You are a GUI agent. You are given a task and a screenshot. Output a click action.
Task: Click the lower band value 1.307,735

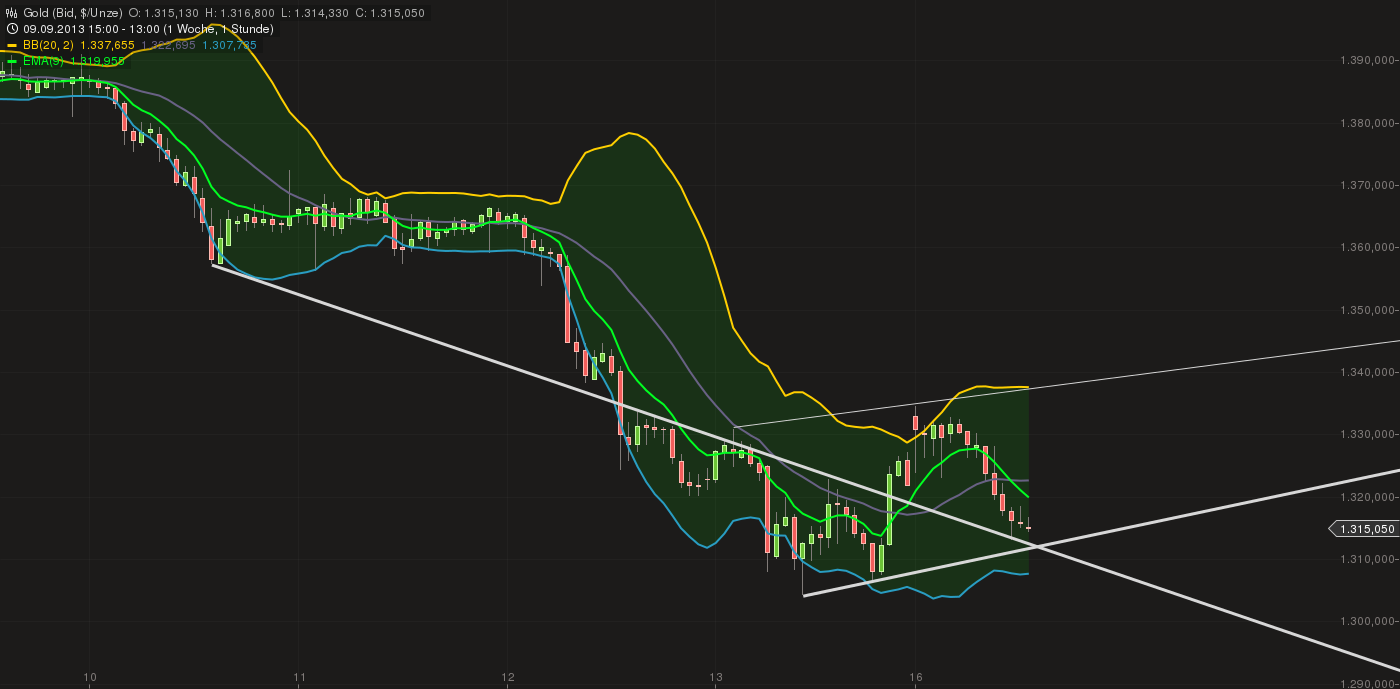(x=229, y=45)
